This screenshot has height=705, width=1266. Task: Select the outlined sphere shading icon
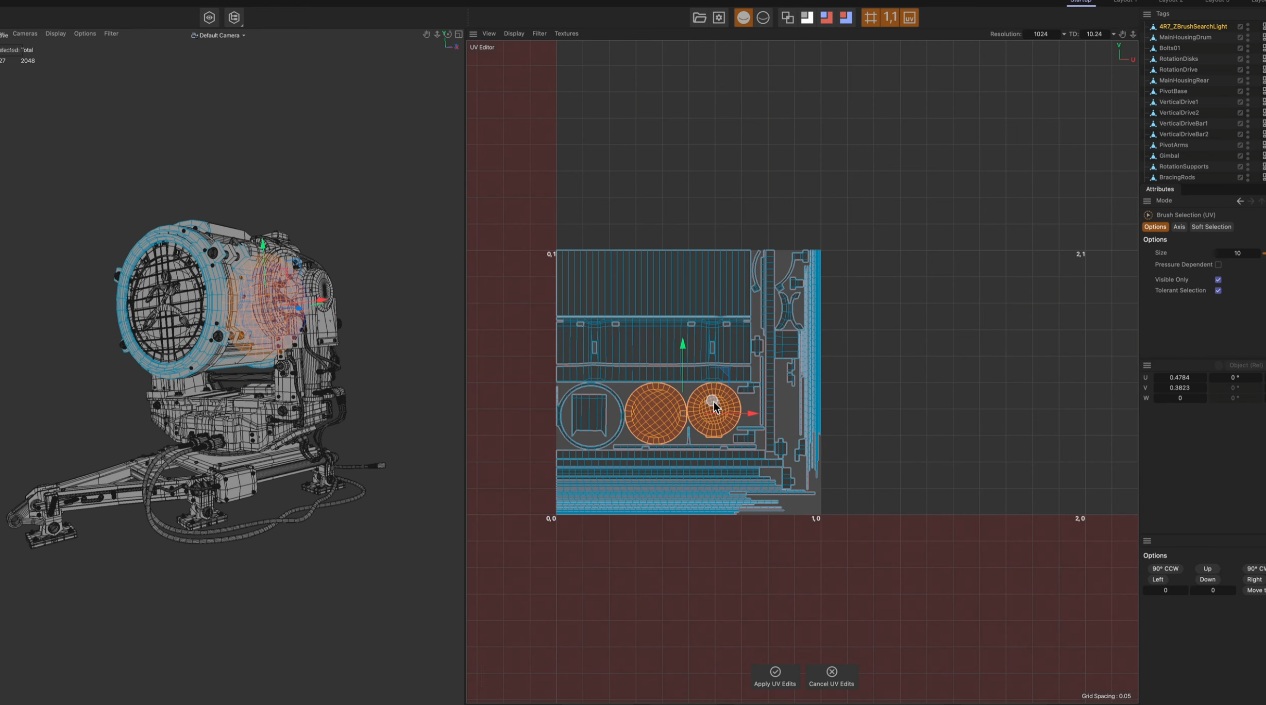tap(763, 18)
